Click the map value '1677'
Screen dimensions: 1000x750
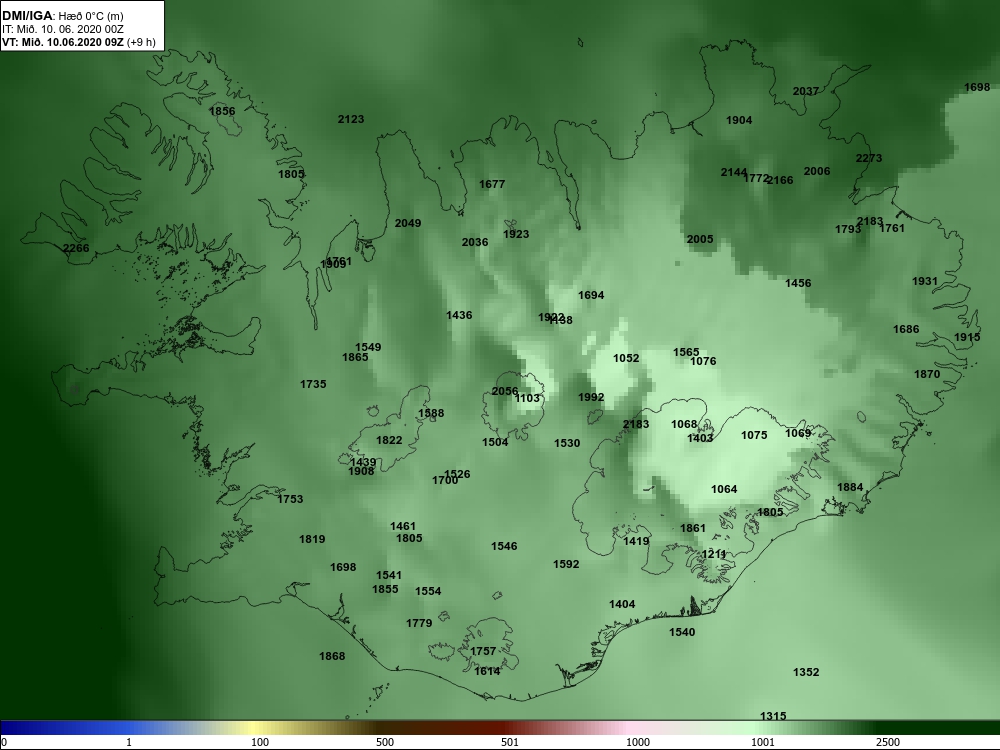[x=492, y=184]
